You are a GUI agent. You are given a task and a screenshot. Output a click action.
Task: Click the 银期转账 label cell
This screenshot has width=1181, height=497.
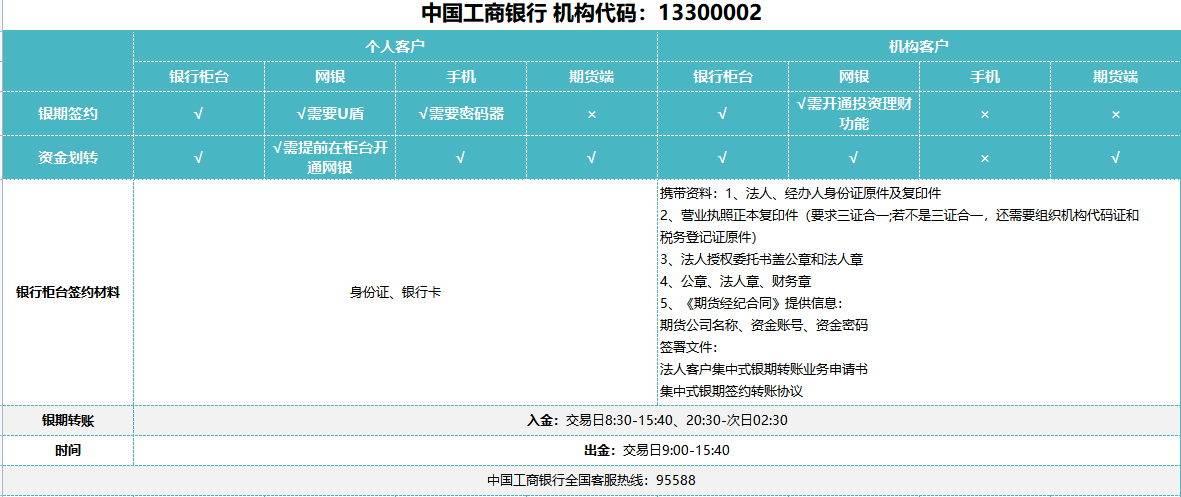coord(68,420)
